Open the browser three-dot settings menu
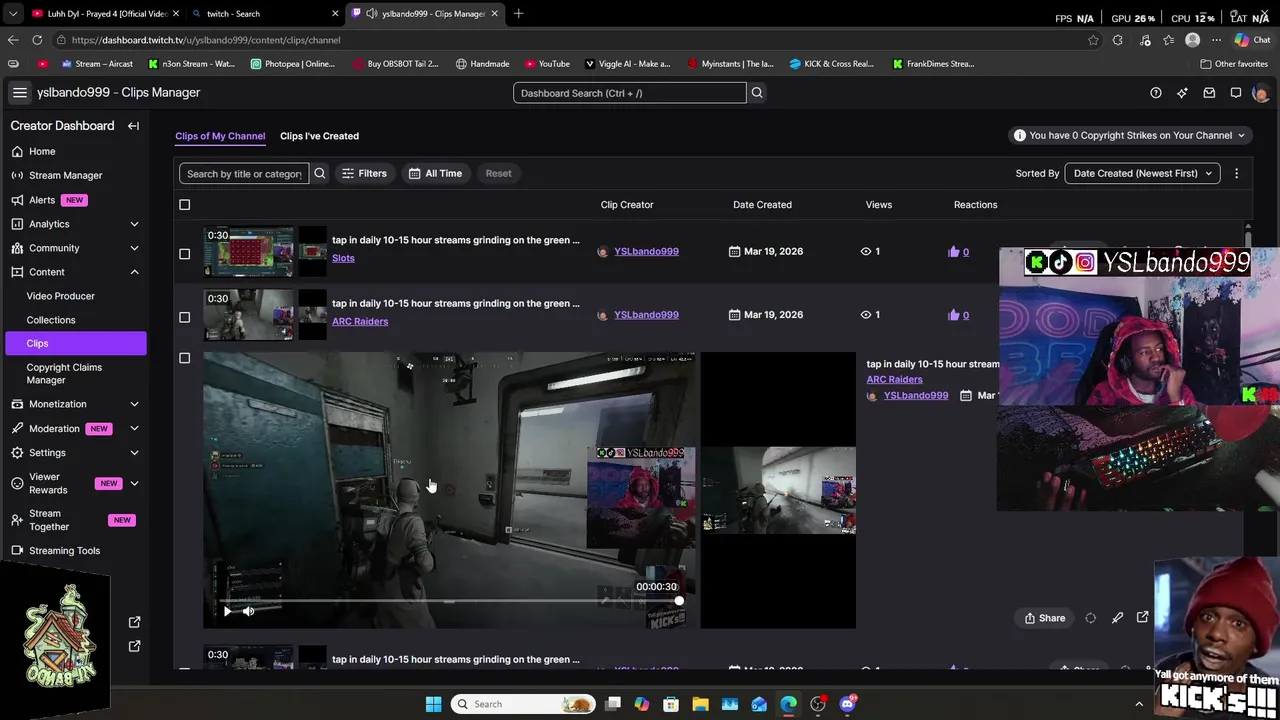This screenshot has width=1280, height=720. [1216, 40]
